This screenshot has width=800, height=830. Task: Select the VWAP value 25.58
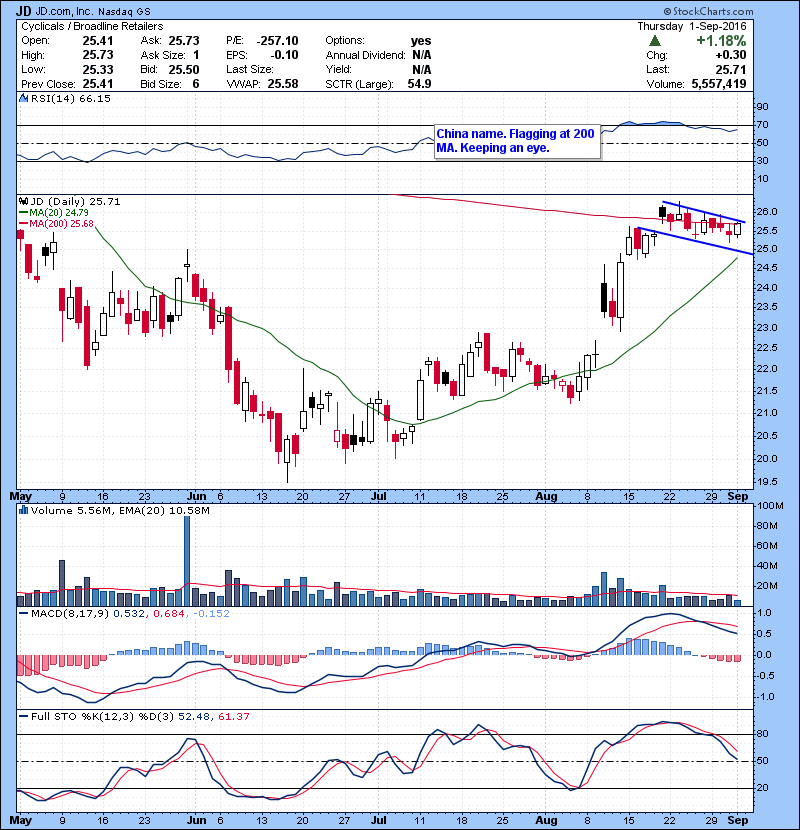coord(283,84)
